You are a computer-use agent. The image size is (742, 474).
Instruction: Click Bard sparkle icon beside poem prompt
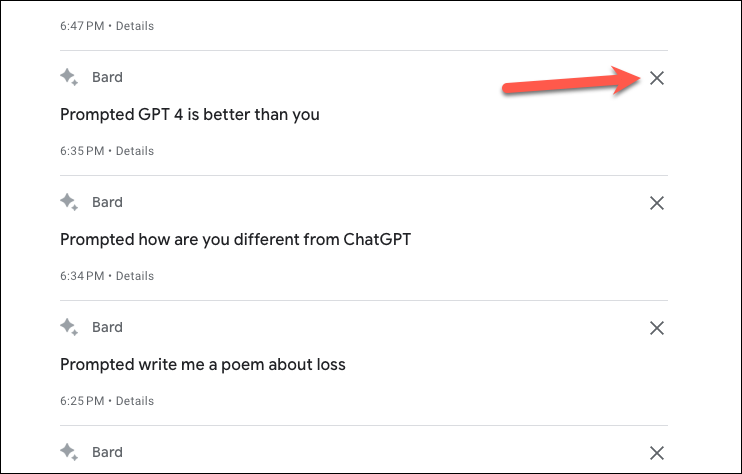click(69, 327)
